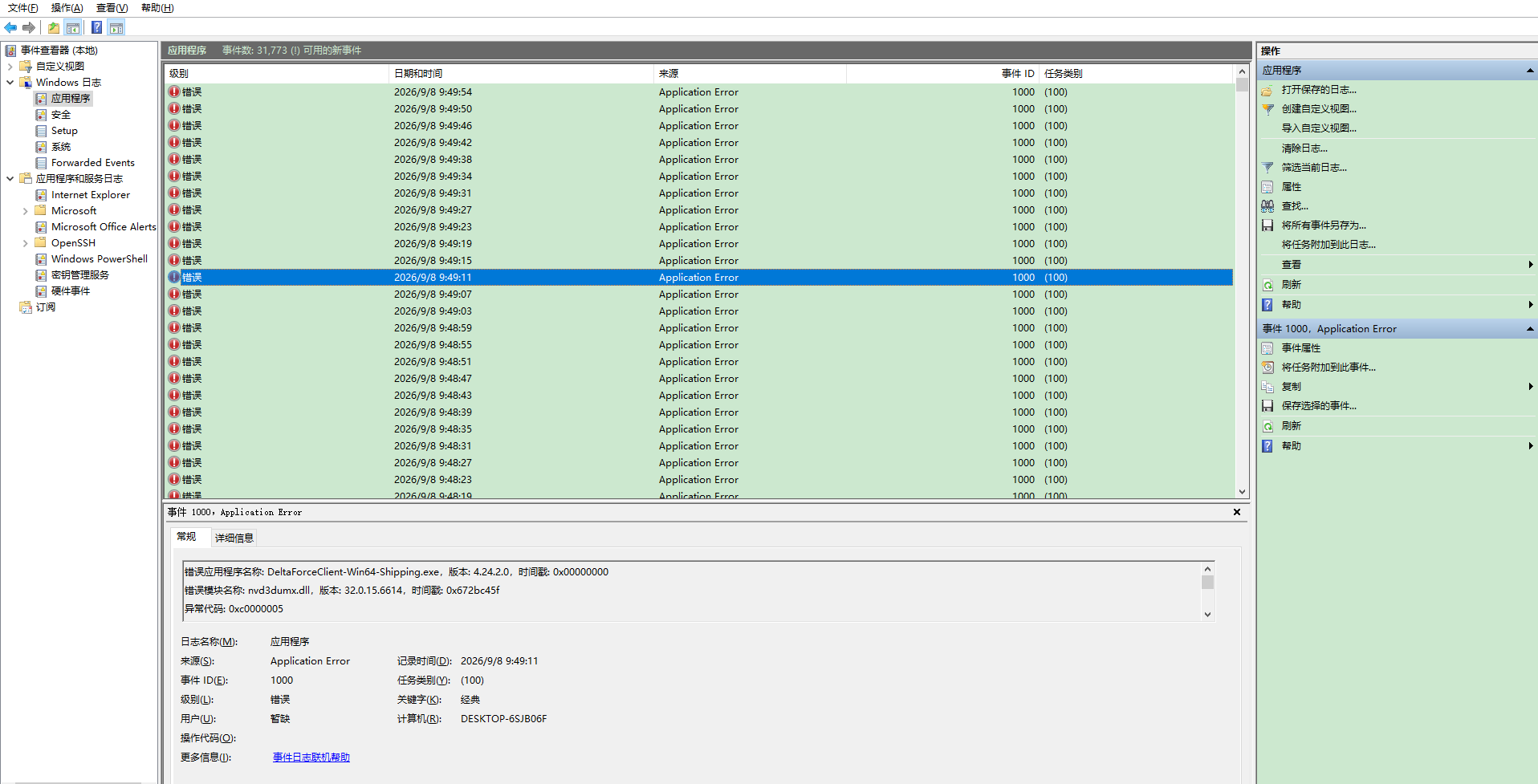Screen dimensions: 1538x784
Task: Sort by the 日期和时间 column header
Action: pos(521,73)
